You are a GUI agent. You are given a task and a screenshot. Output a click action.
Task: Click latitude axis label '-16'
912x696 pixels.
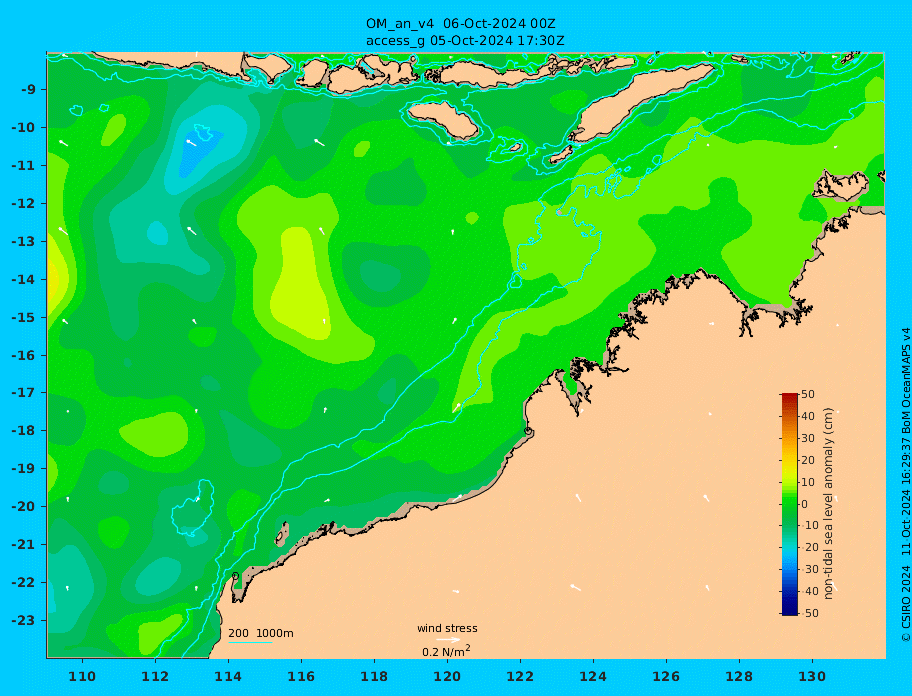click(24, 355)
